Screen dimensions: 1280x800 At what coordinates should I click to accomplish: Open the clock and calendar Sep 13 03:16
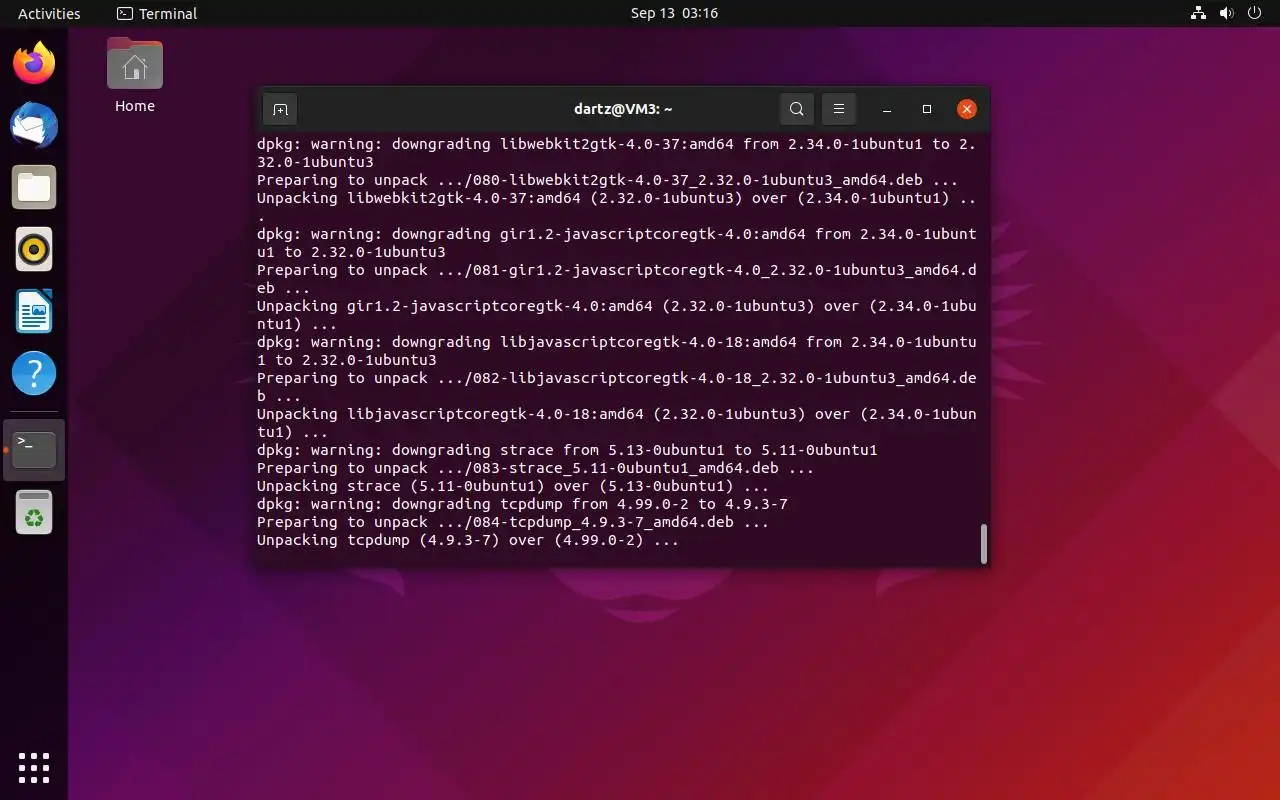674,14
